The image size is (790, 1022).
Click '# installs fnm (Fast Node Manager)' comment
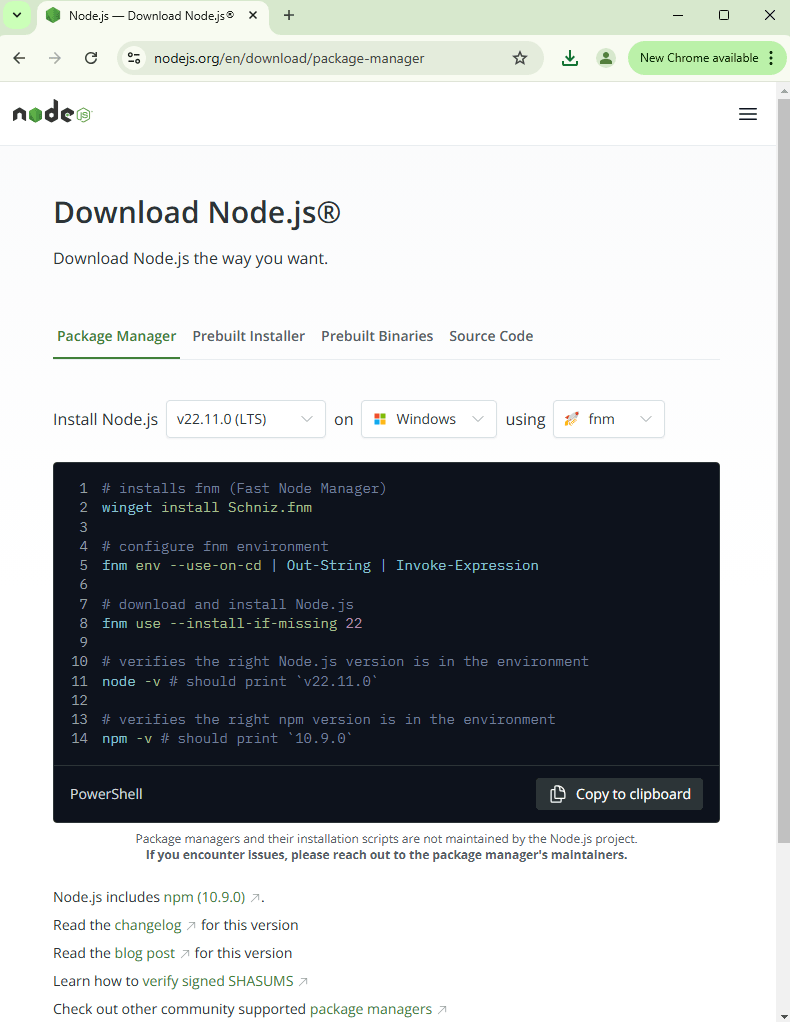[244, 489]
